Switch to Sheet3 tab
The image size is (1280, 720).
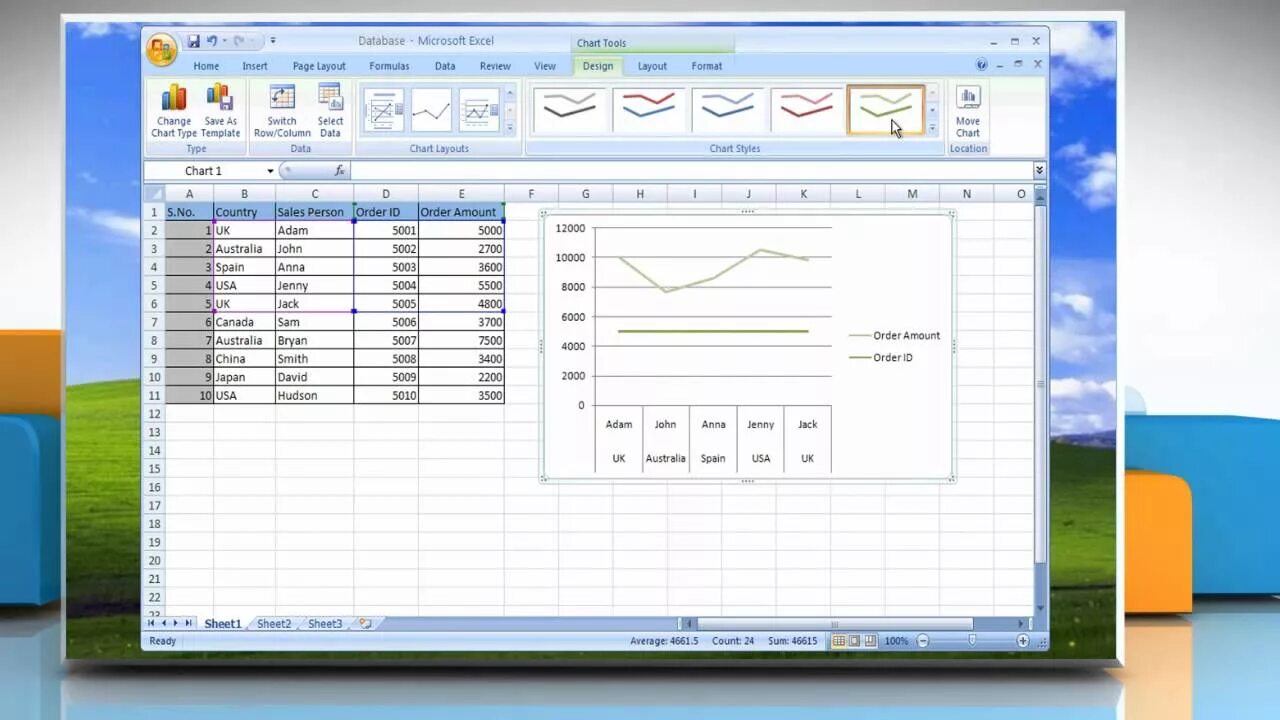click(324, 624)
